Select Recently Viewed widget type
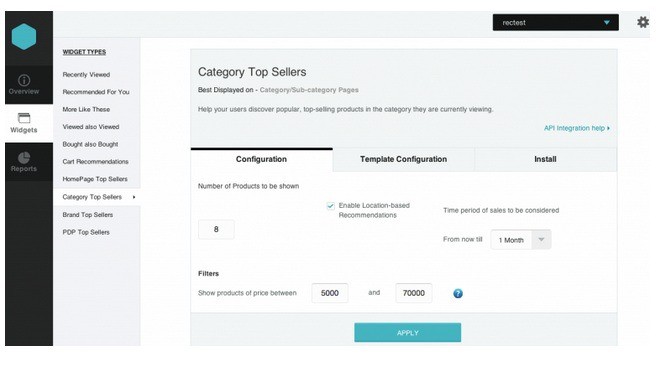The image size is (659, 372). coord(86,74)
